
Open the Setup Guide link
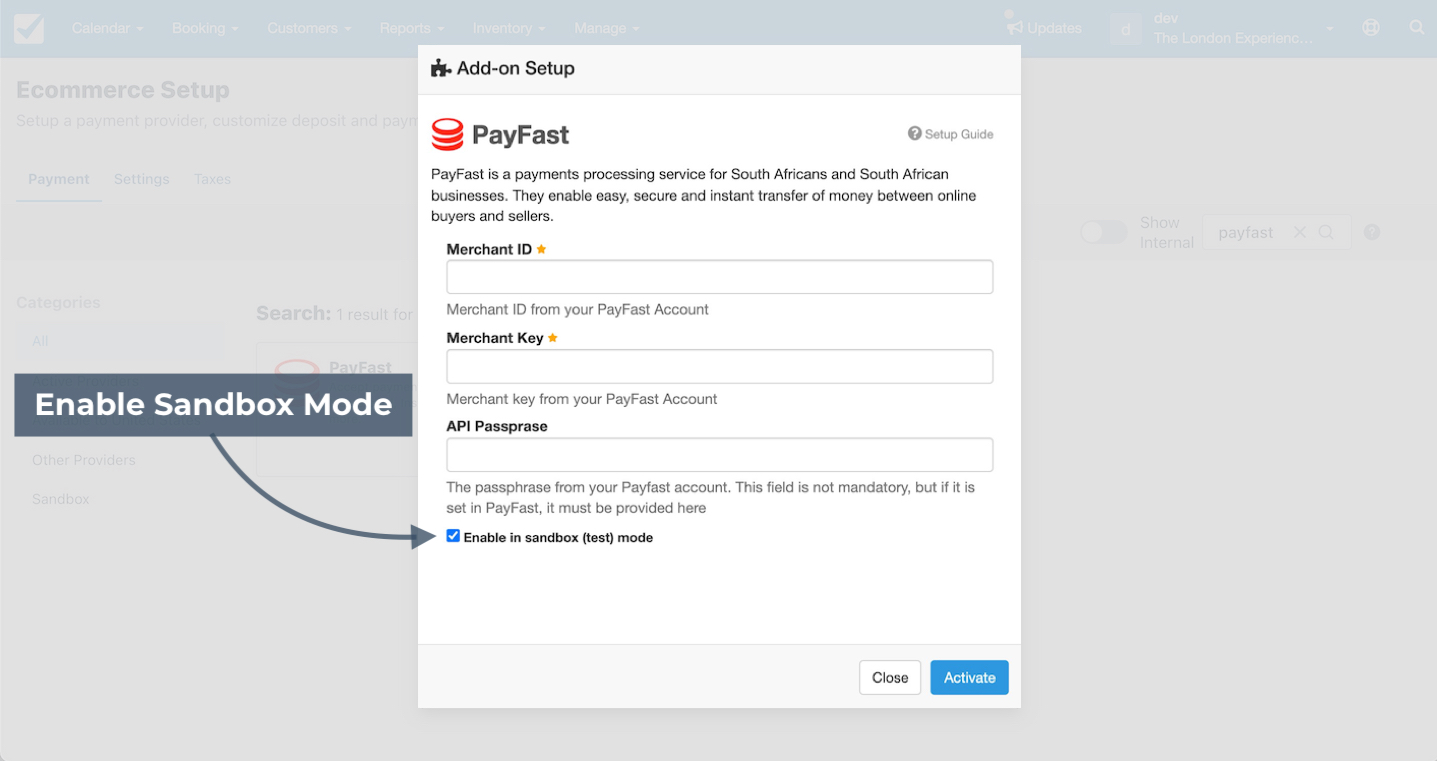click(950, 134)
